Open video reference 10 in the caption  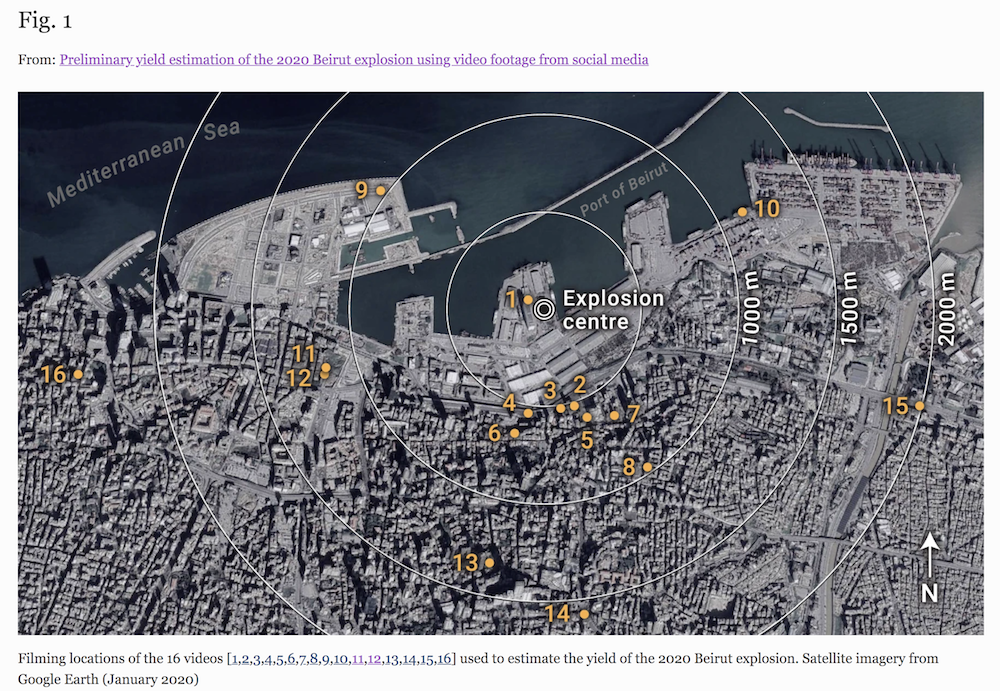(340, 658)
